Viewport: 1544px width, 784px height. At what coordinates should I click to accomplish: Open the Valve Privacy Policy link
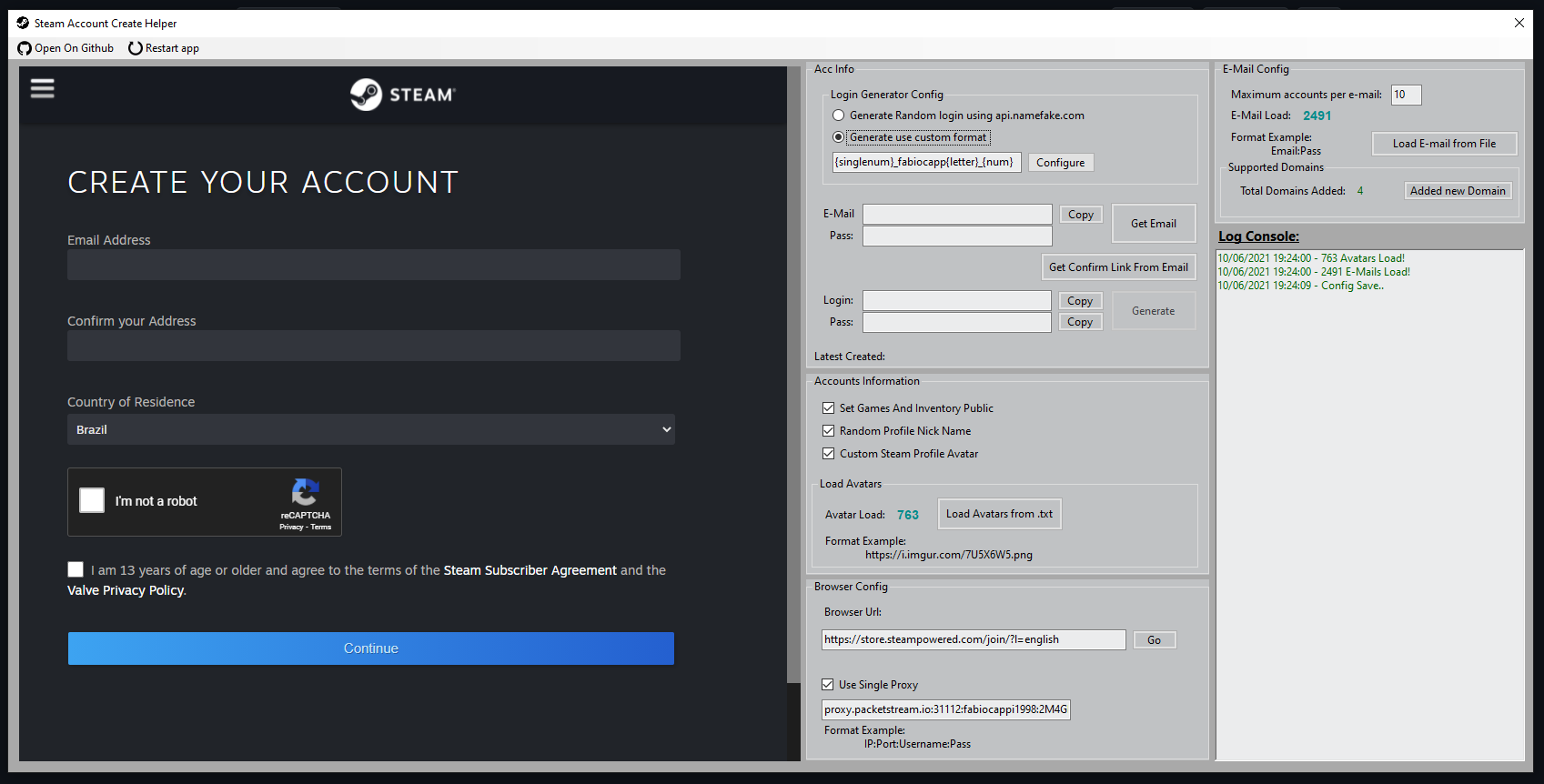[126, 590]
